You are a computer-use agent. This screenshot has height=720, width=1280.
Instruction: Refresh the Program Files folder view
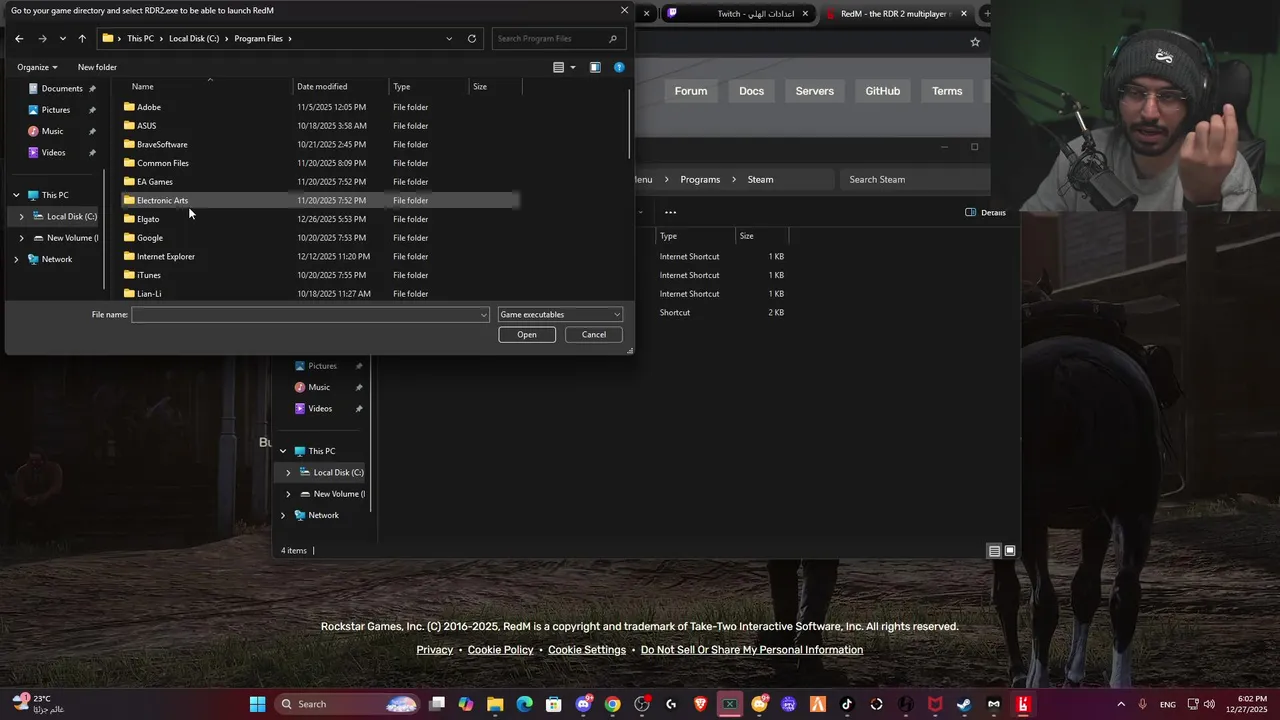472,38
